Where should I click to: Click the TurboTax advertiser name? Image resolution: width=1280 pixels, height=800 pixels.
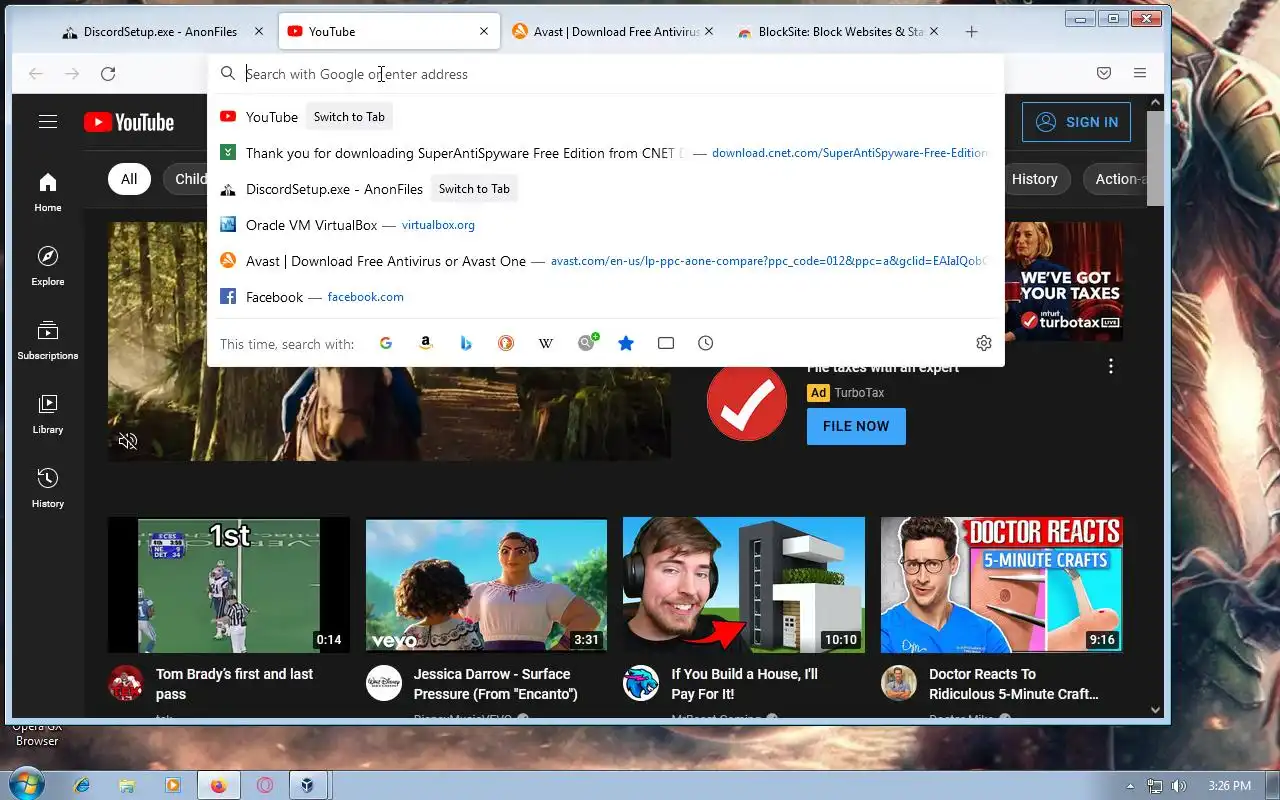860,393
